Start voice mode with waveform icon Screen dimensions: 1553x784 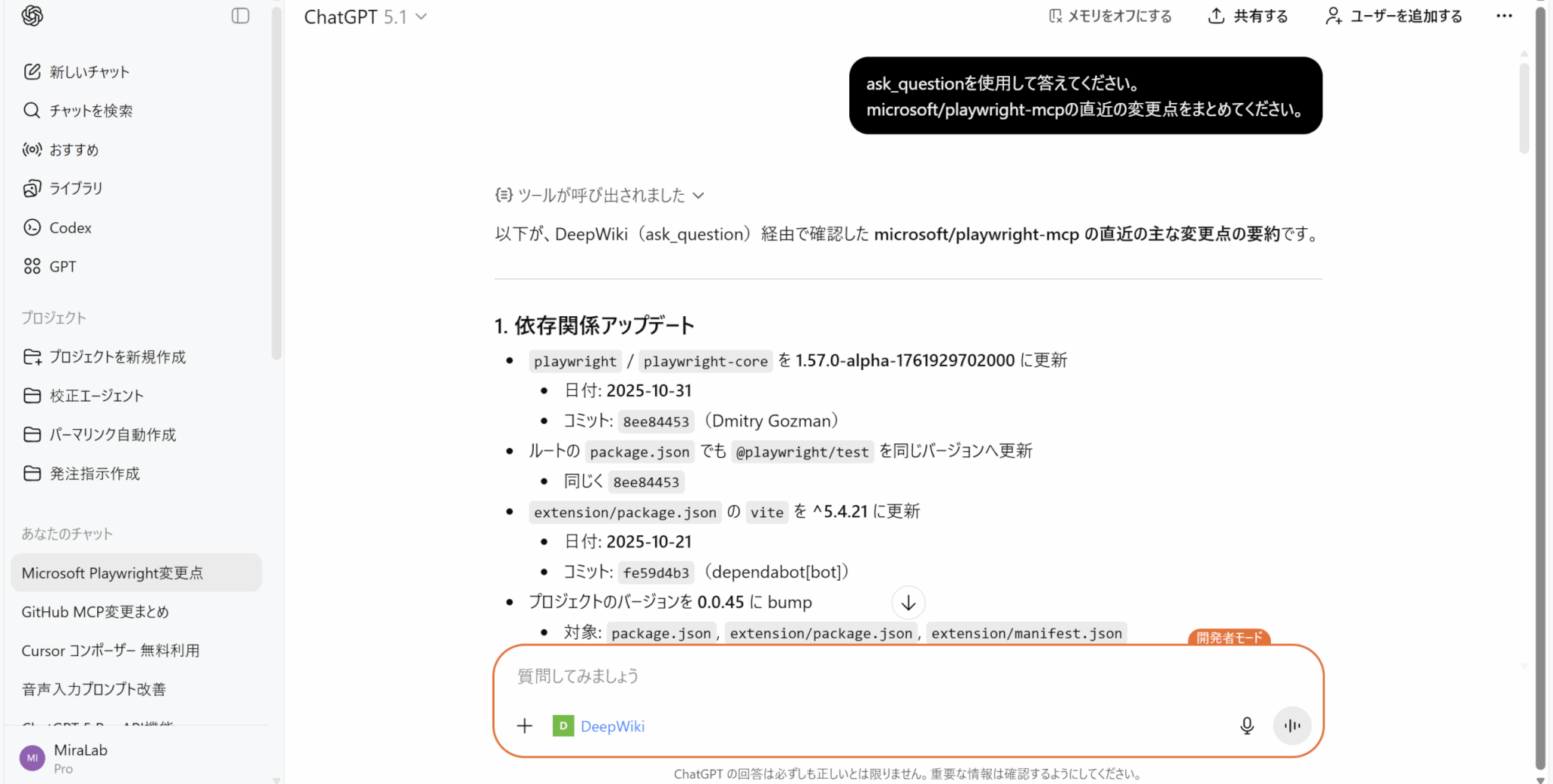[x=1292, y=726]
